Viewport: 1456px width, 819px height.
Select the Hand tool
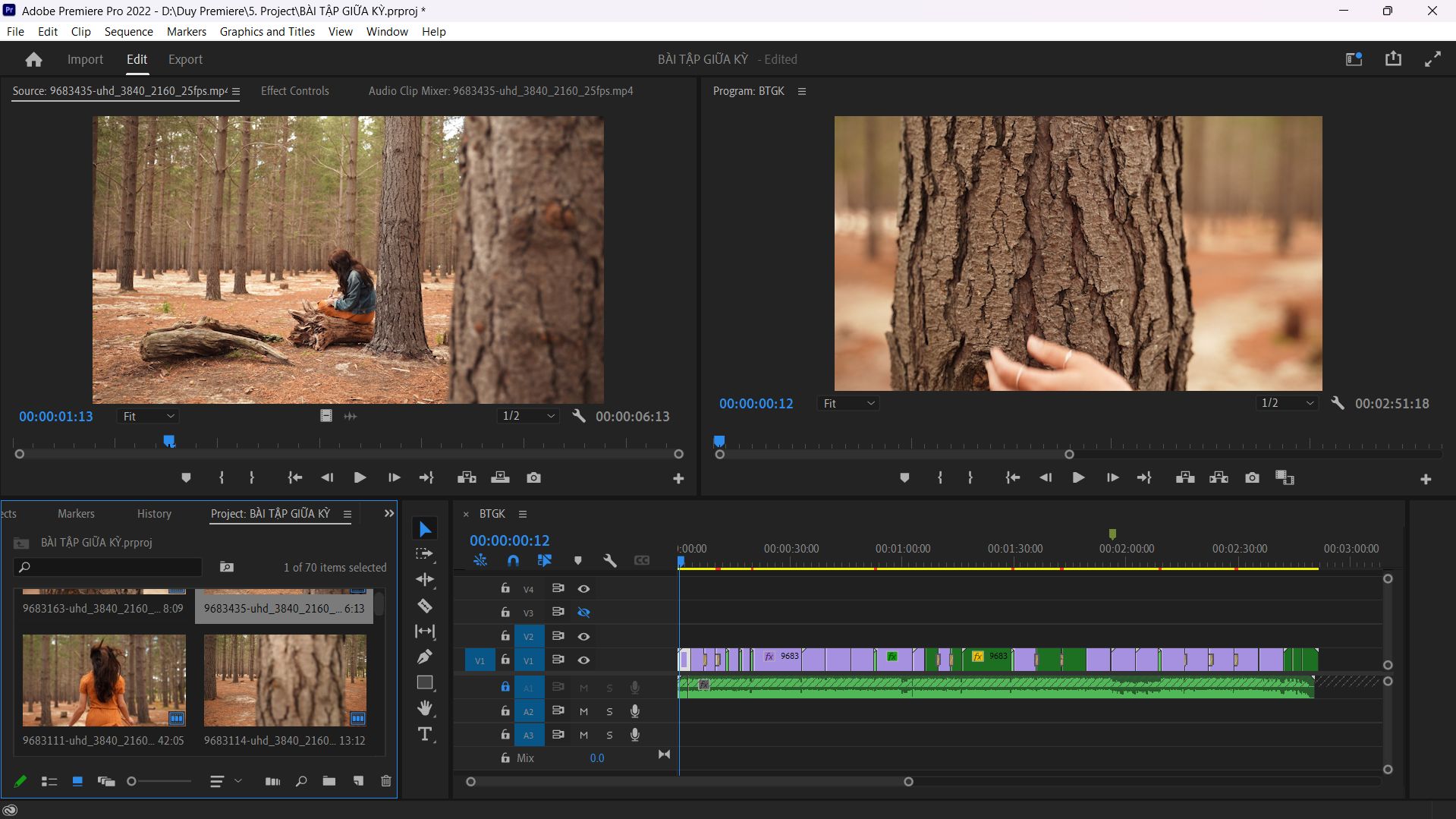click(425, 708)
